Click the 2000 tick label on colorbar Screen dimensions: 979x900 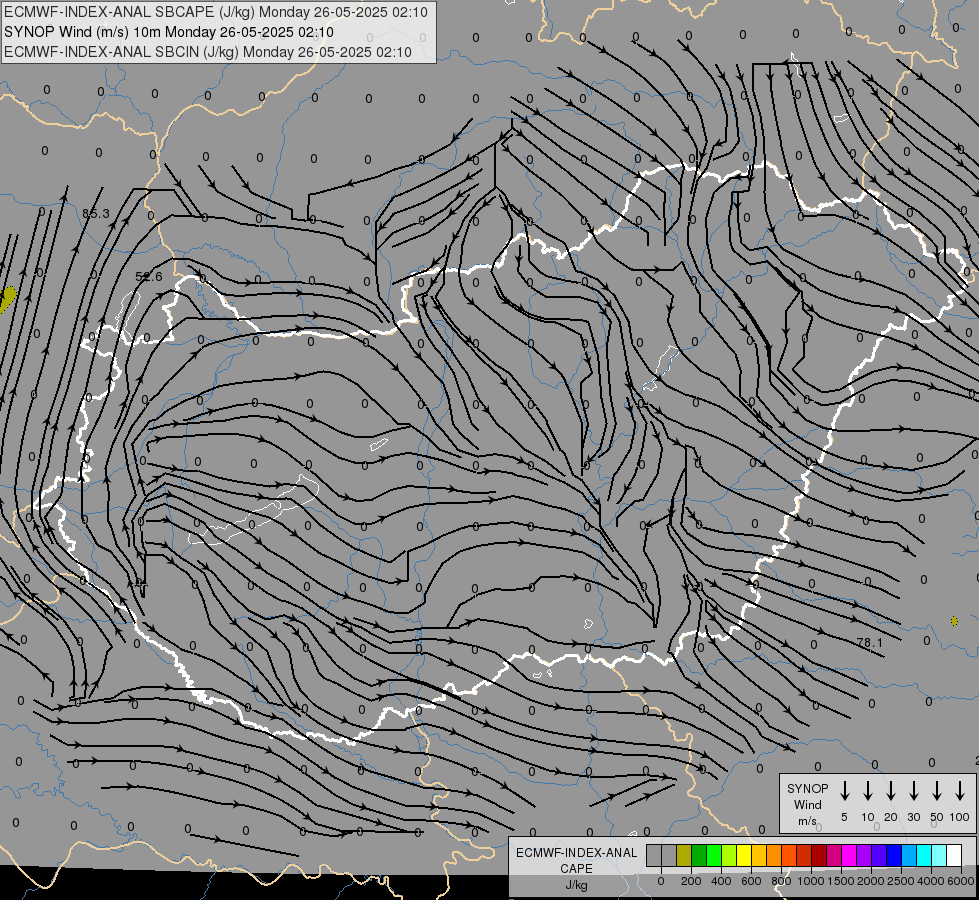point(870,881)
